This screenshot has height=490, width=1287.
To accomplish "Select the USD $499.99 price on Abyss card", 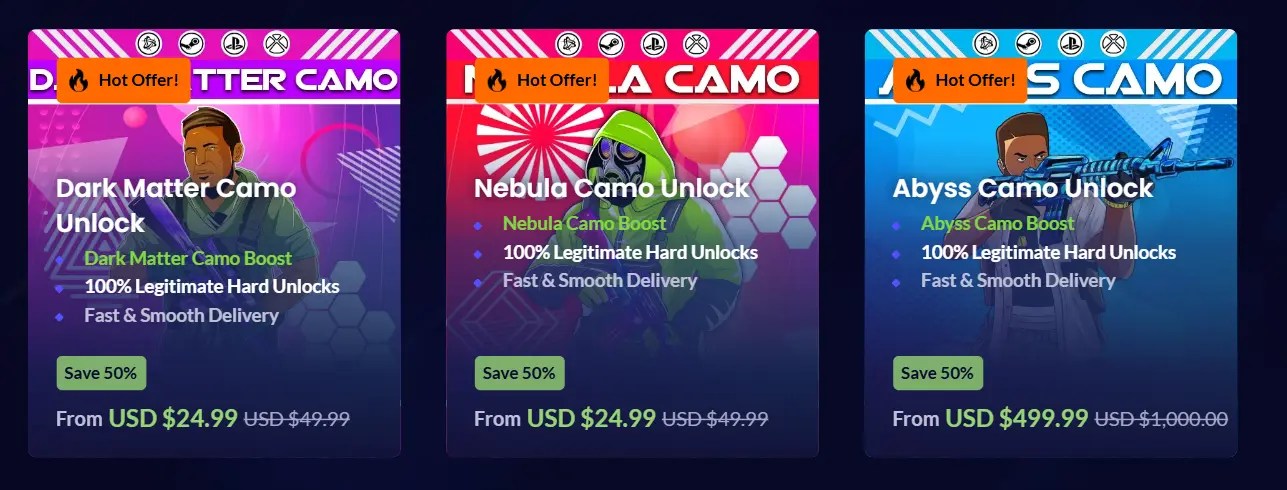I will coord(1017,417).
